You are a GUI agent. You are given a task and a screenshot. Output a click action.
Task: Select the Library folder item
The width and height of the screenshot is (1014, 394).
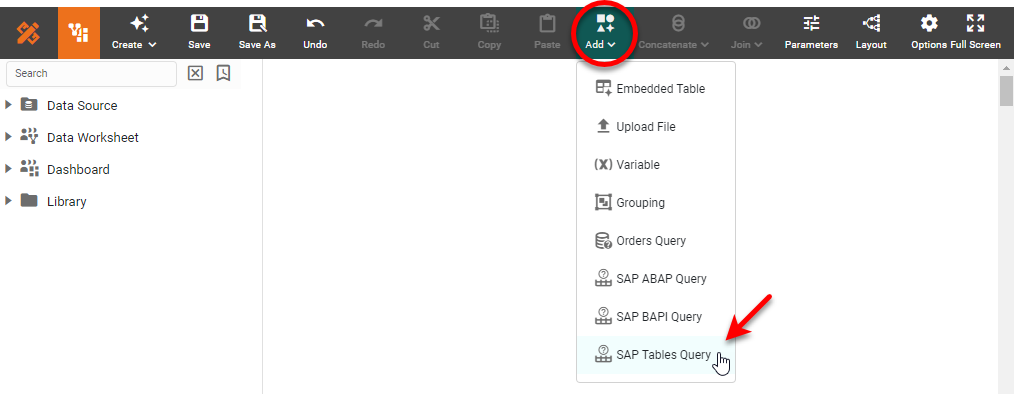pyautogui.click(x=53, y=201)
